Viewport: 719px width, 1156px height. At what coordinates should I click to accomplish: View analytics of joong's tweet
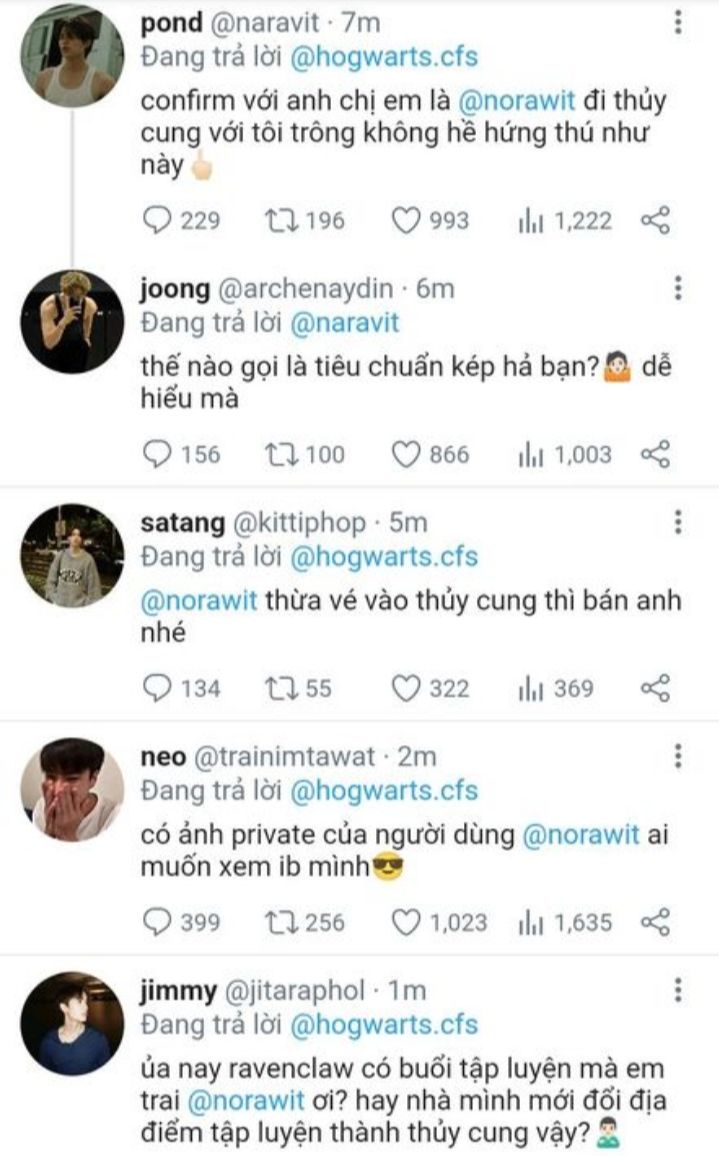[x=531, y=455]
